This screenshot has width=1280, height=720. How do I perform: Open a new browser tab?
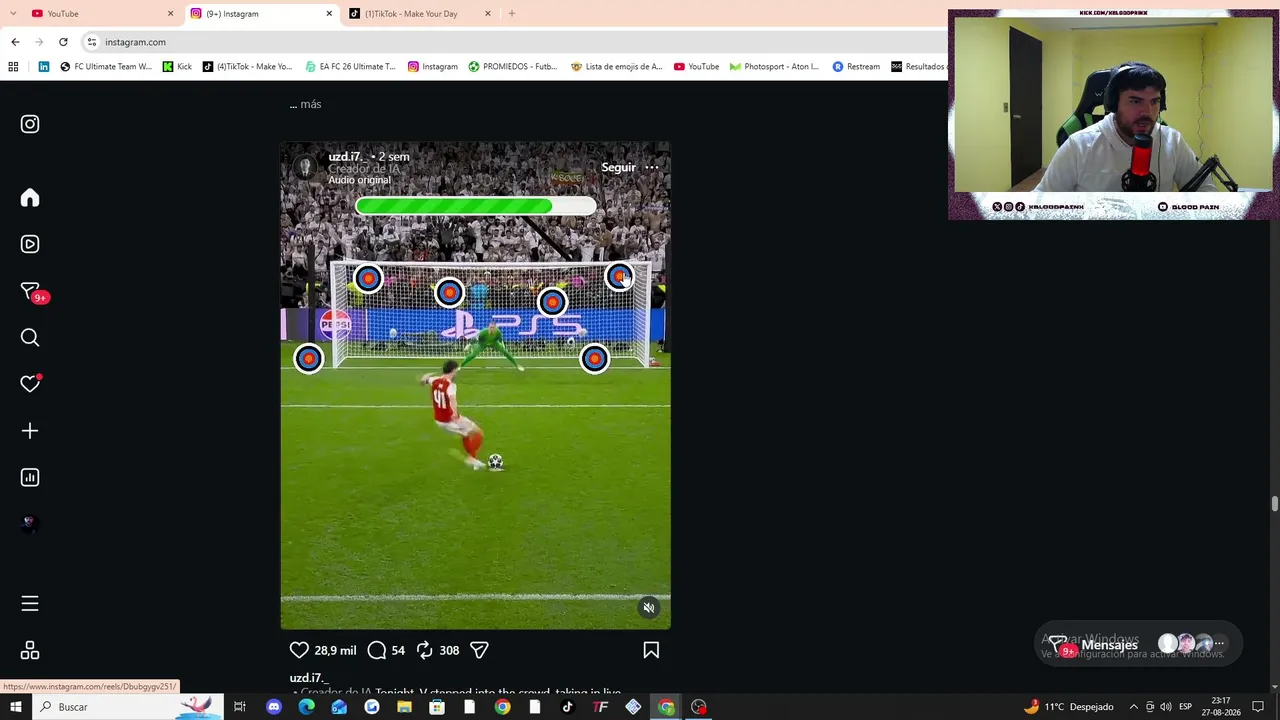[x=512, y=13]
